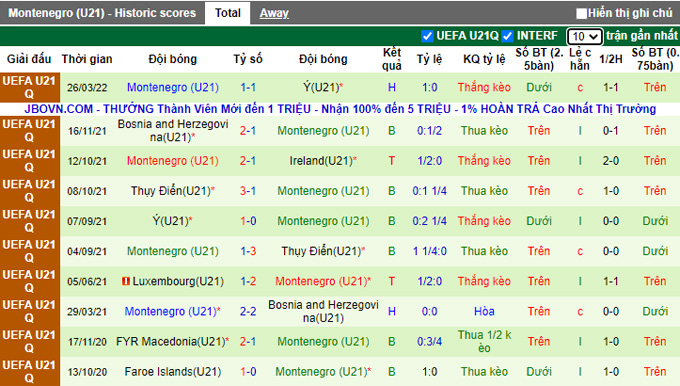Viewport: 680px width, 386px height.
Task: Click the 3-1 score of Thụy Điển match
Action: pyautogui.click(x=248, y=191)
